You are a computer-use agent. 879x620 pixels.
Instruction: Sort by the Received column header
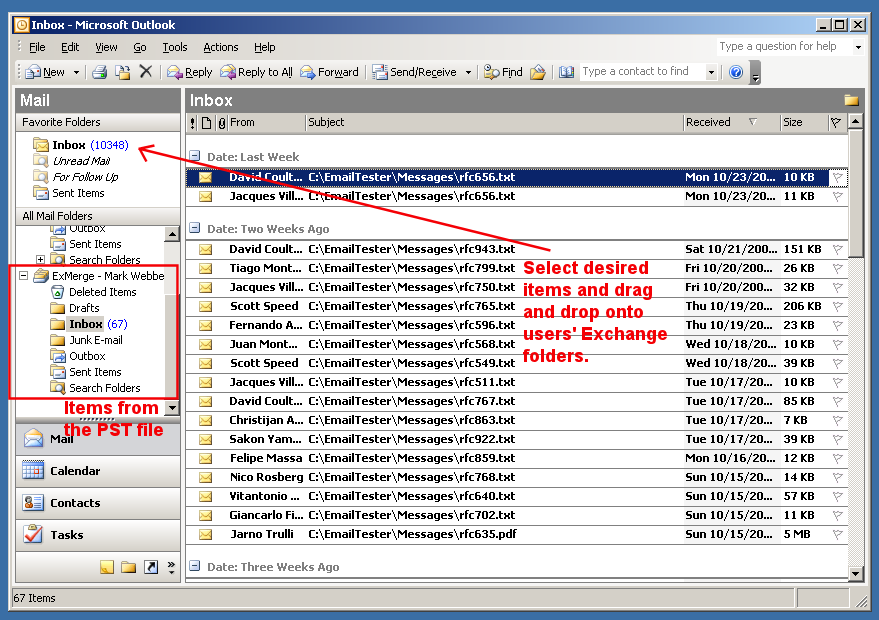tap(732, 122)
